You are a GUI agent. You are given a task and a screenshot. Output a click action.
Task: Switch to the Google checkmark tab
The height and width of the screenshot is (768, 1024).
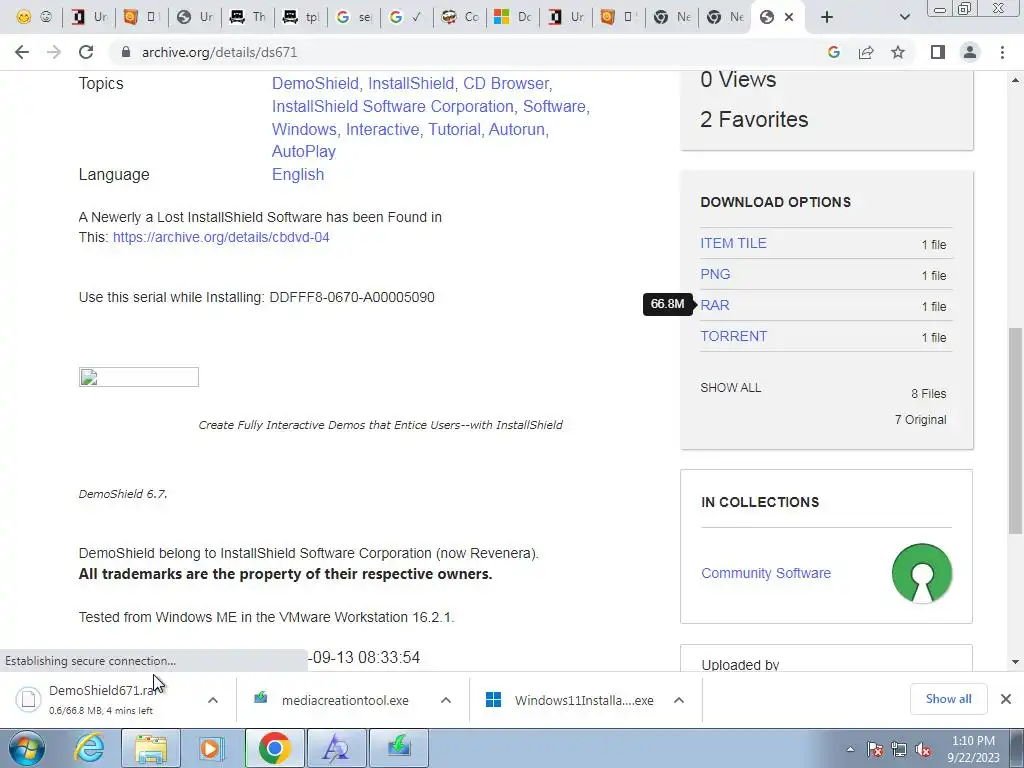coord(406,17)
